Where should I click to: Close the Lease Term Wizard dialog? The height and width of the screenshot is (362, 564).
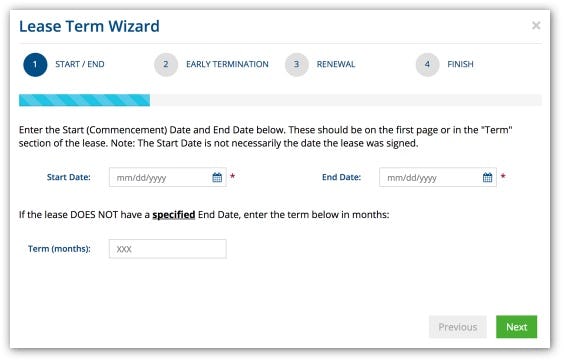click(536, 25)
